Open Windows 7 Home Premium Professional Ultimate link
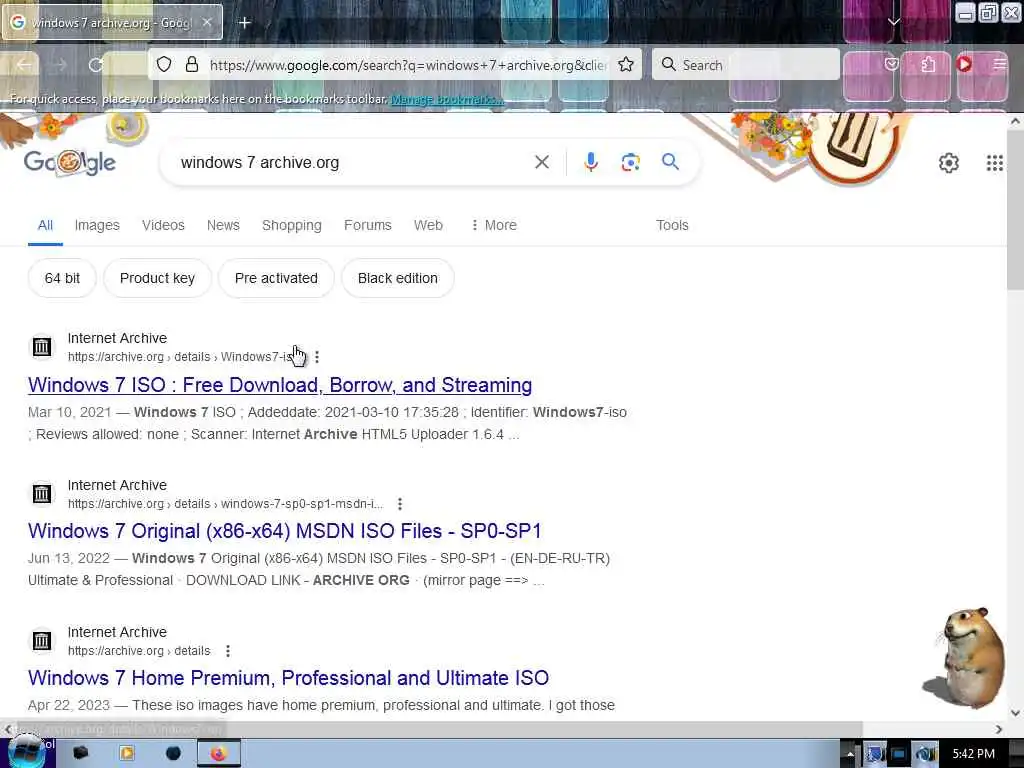This screenshot has height=768, width=1024. click(288, 678)
